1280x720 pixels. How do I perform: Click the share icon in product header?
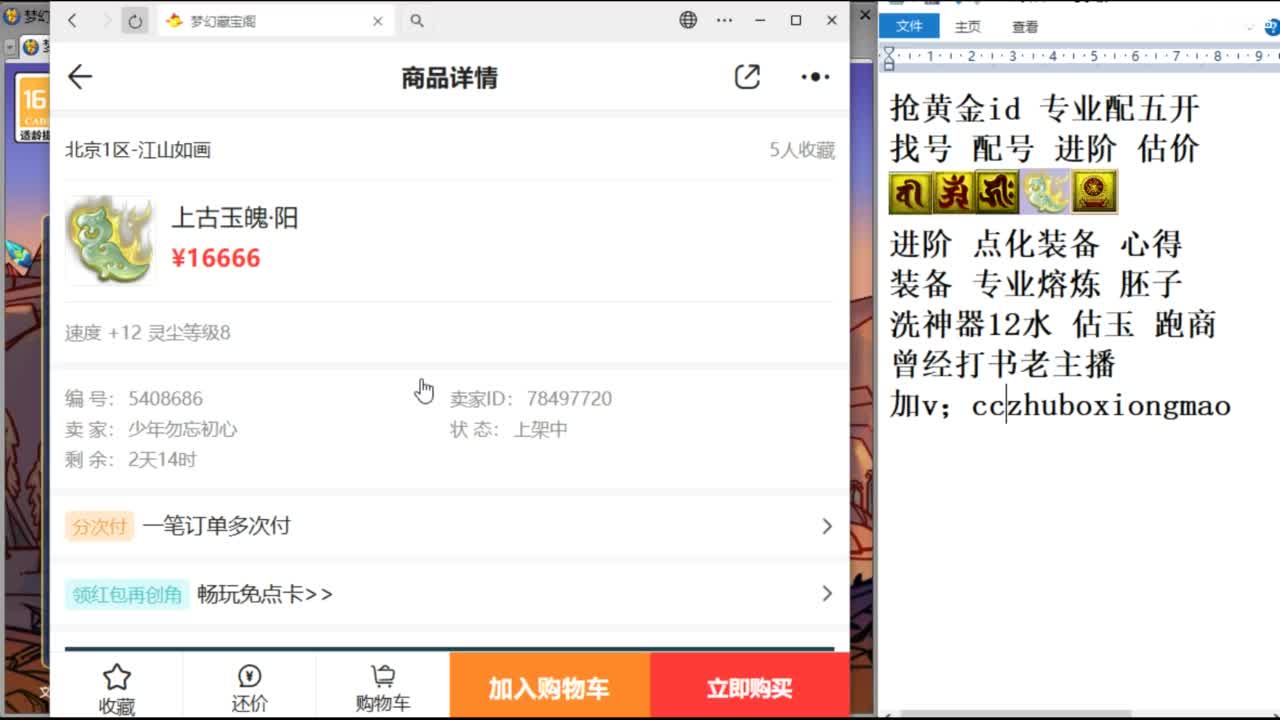pyautogui.click(x=747, y=77)
